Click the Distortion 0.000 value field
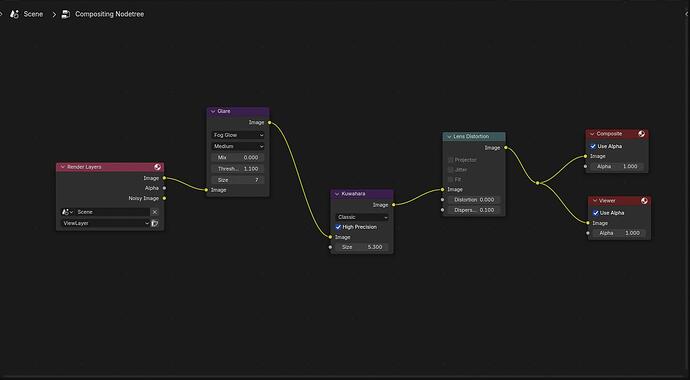Image resolution: width=690 pixels, height=380 pixels. 474,200
